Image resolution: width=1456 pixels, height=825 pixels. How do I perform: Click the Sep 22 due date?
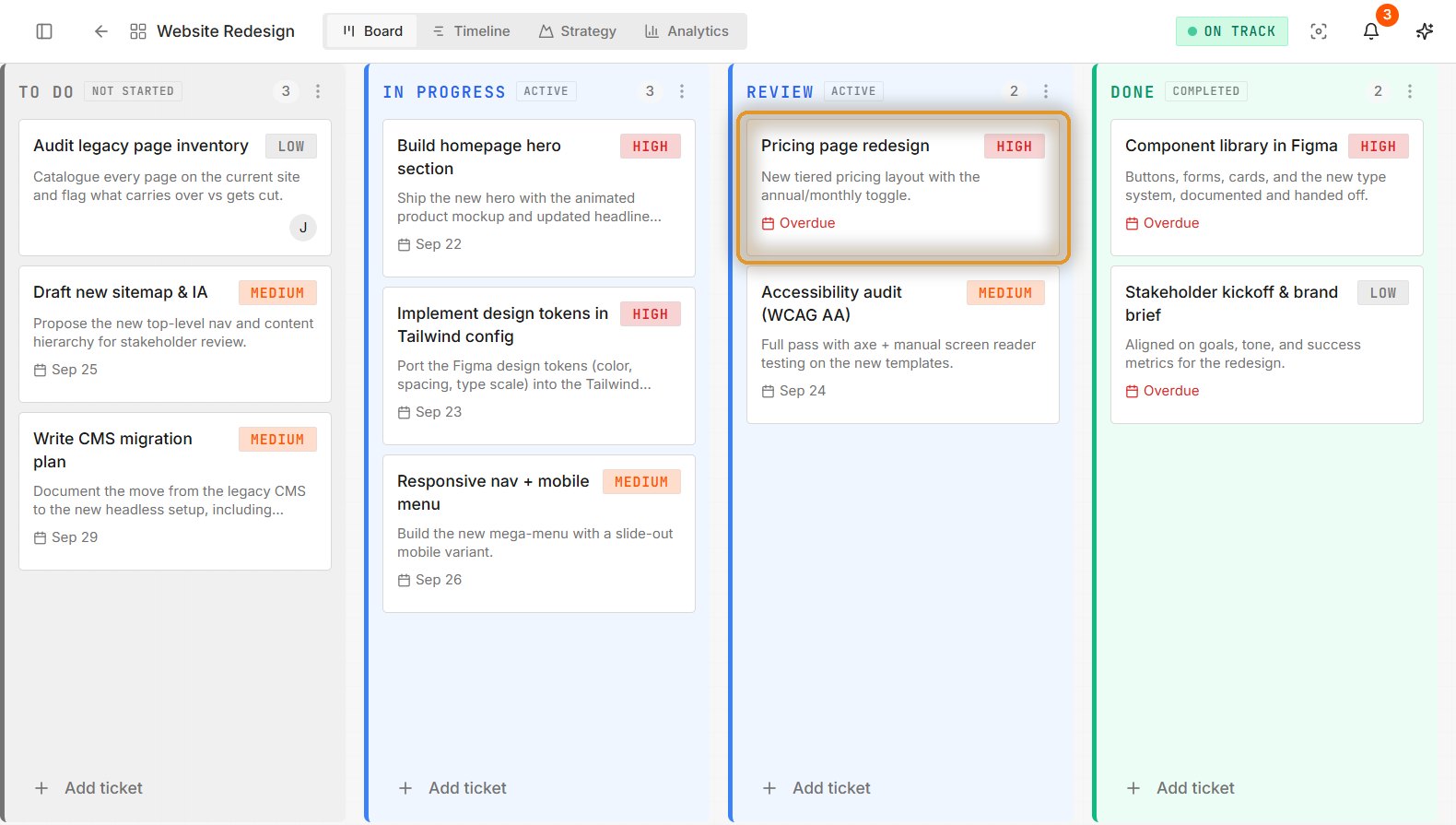[x=429, y=244]
